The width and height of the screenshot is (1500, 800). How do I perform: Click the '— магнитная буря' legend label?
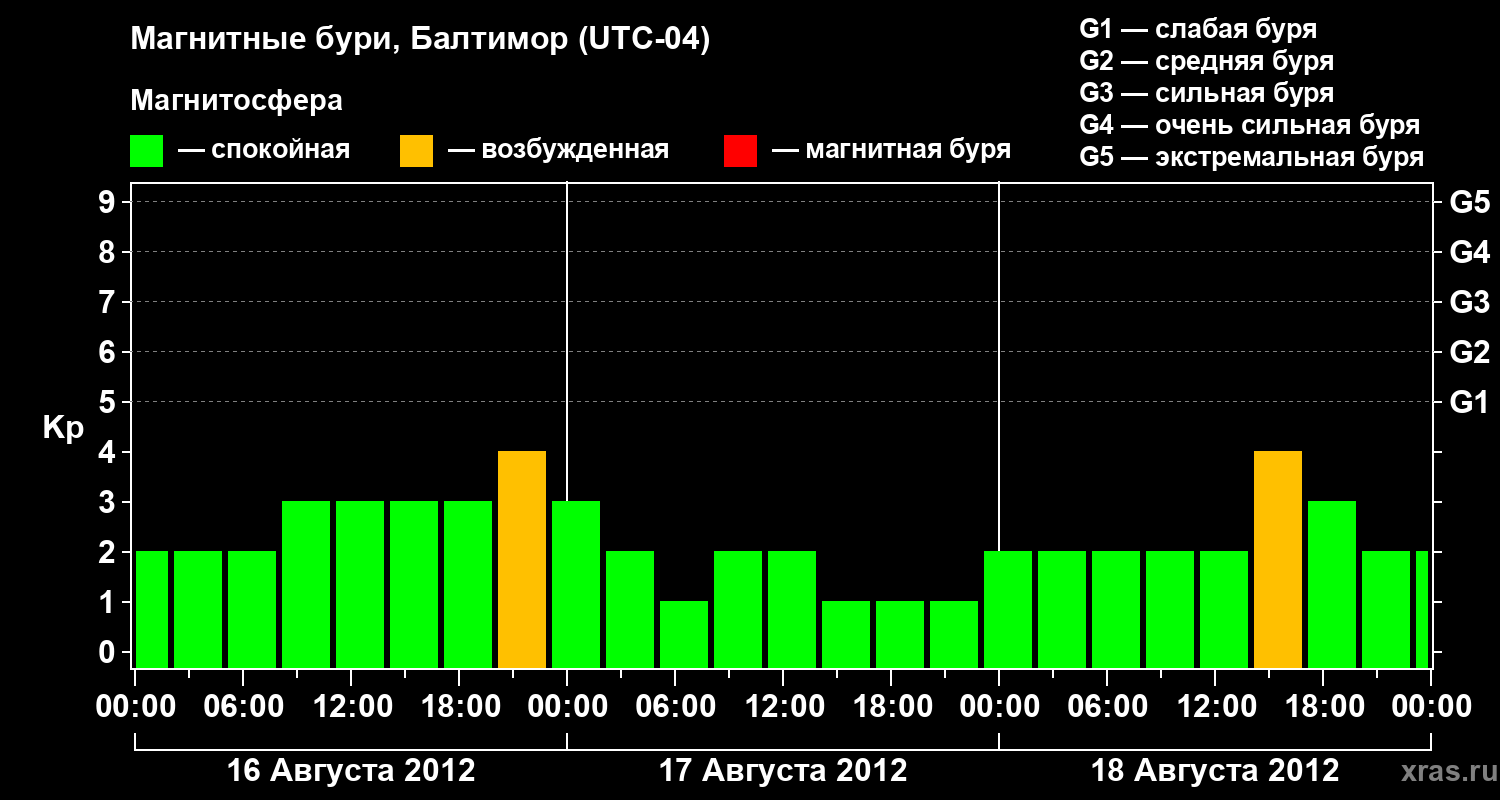891,150
